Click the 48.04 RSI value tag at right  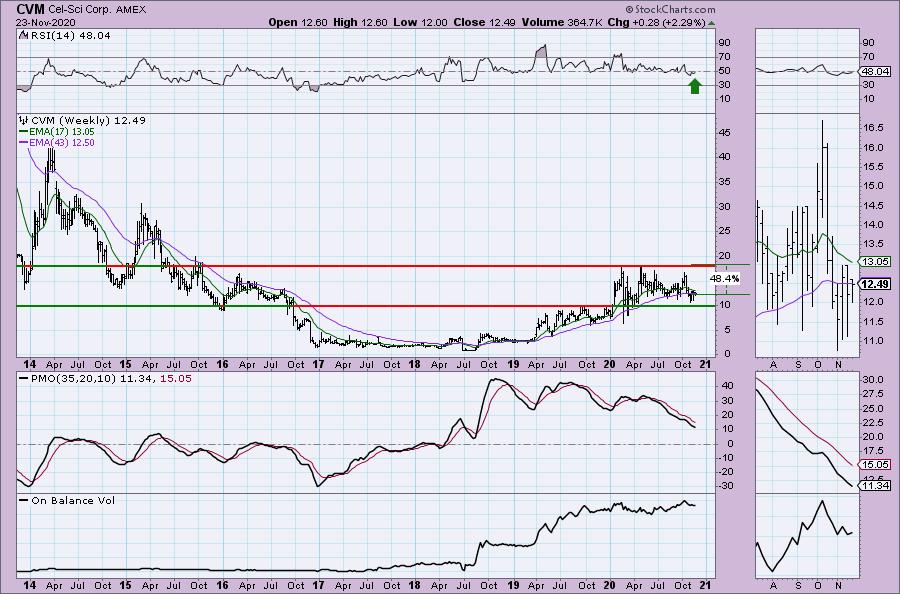(x=875, y=72)
